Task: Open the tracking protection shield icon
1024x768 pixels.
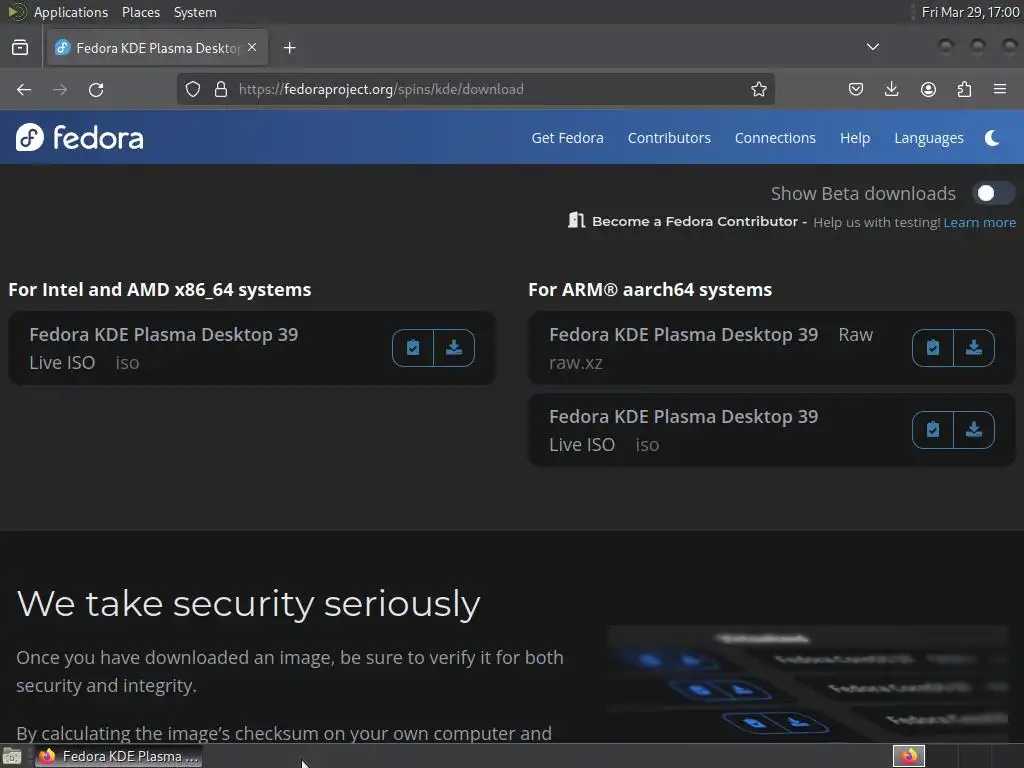Action: [193, 89]
